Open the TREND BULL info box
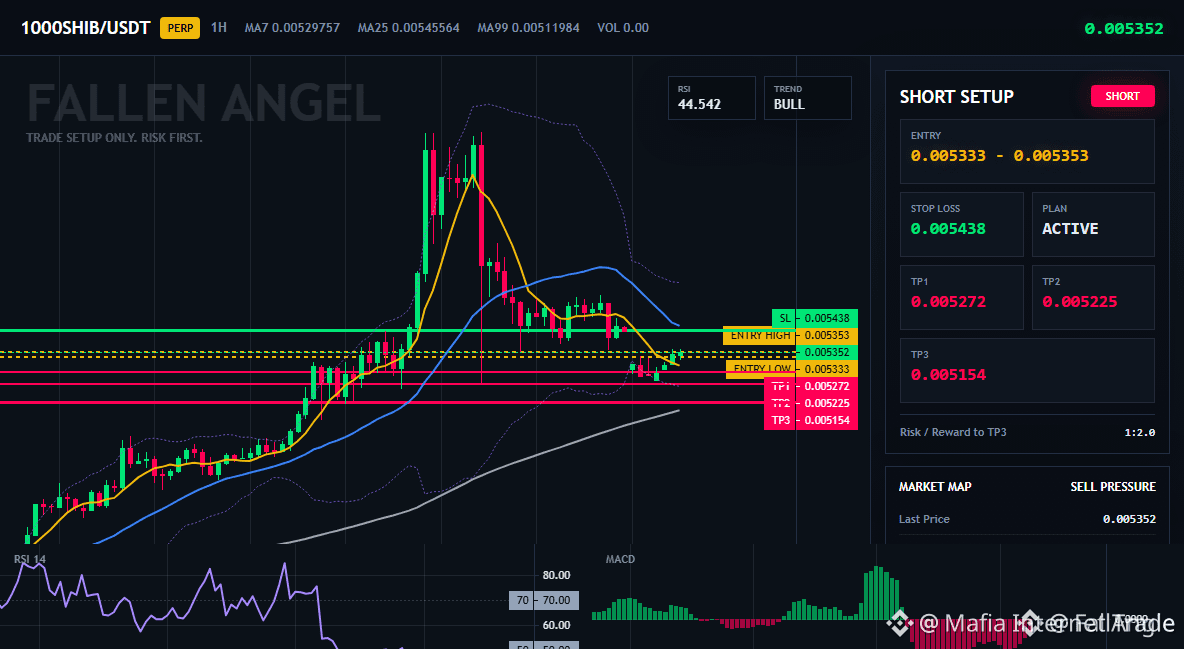1184x649 pixels. (x=807, y=97)
